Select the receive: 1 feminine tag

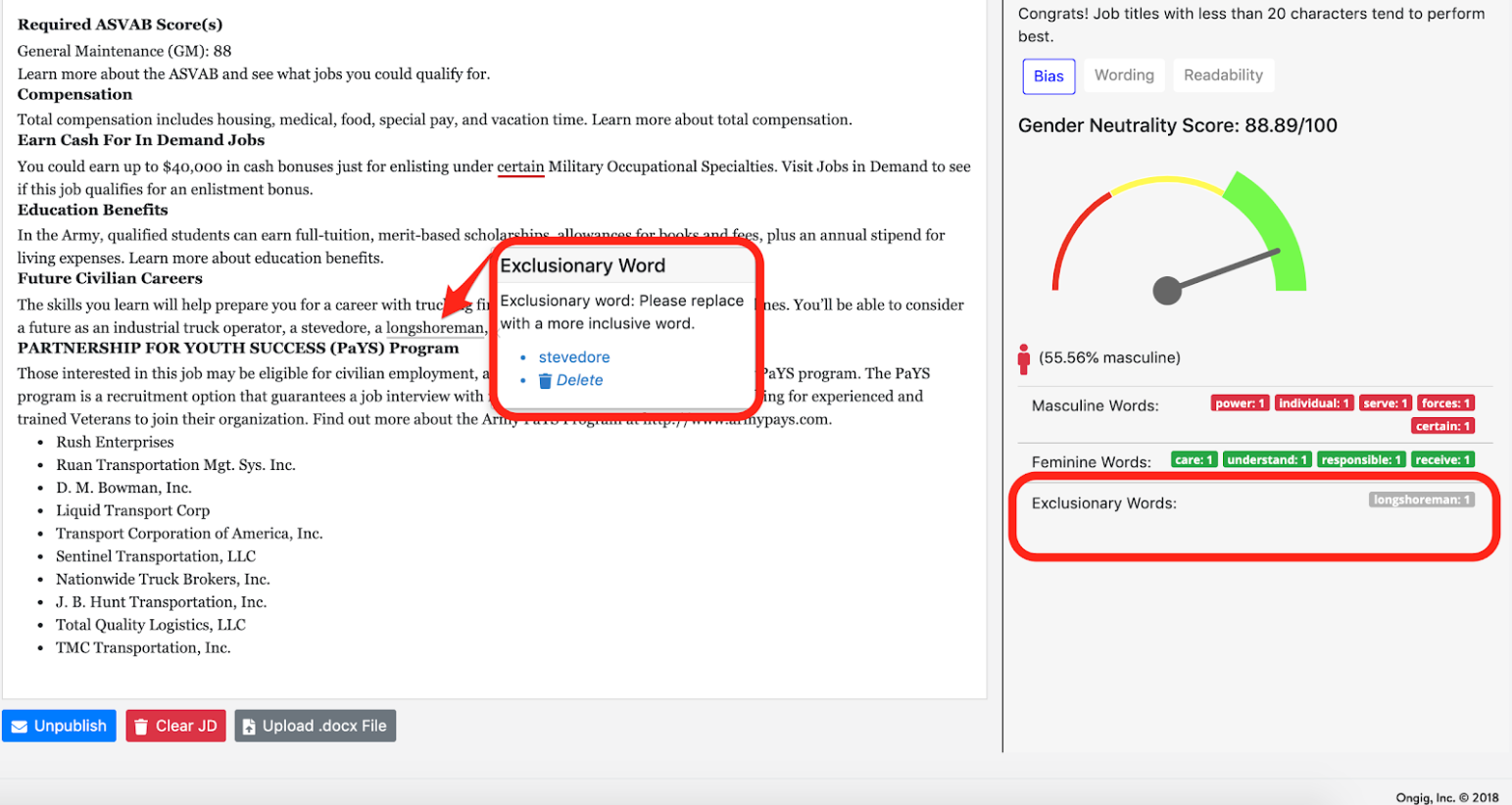[1442, 460]
